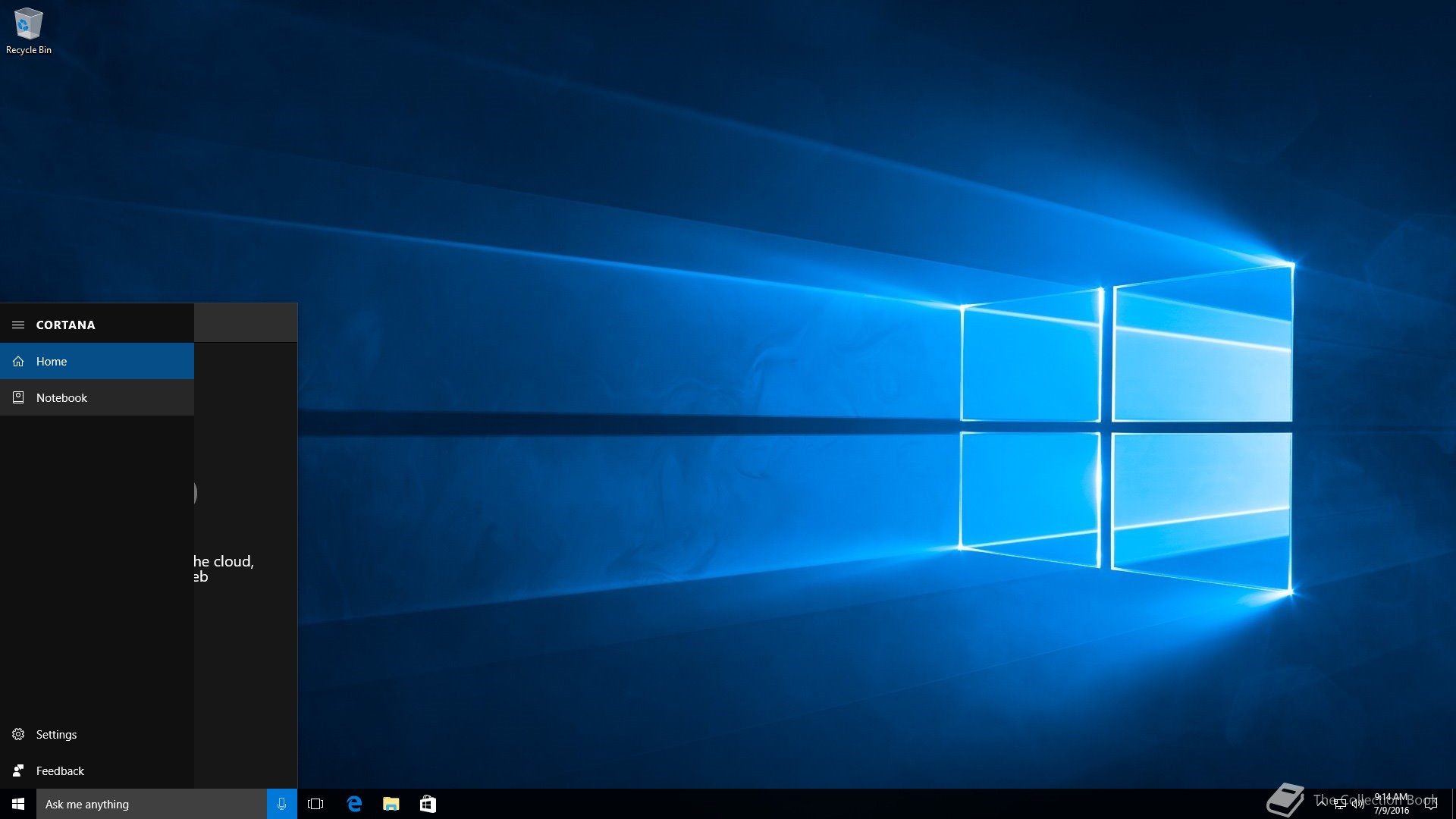
Task: Open the network status tray icon
Action: 1340,804
